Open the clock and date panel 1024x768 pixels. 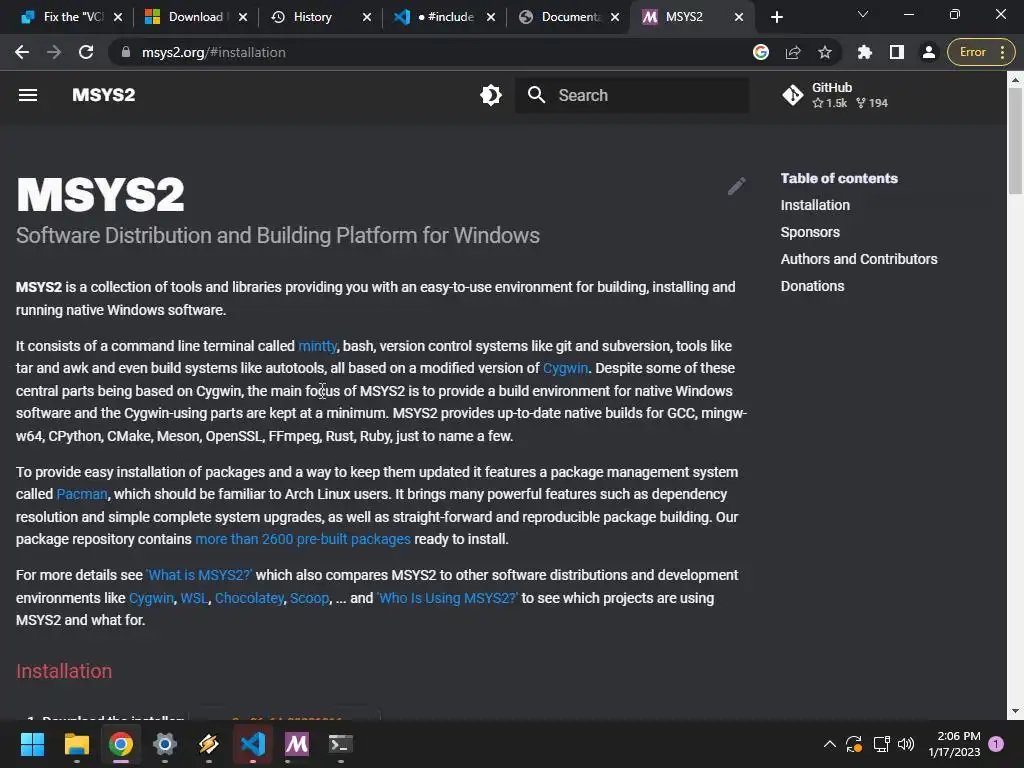pyautogui.click(x=954, y=744)
